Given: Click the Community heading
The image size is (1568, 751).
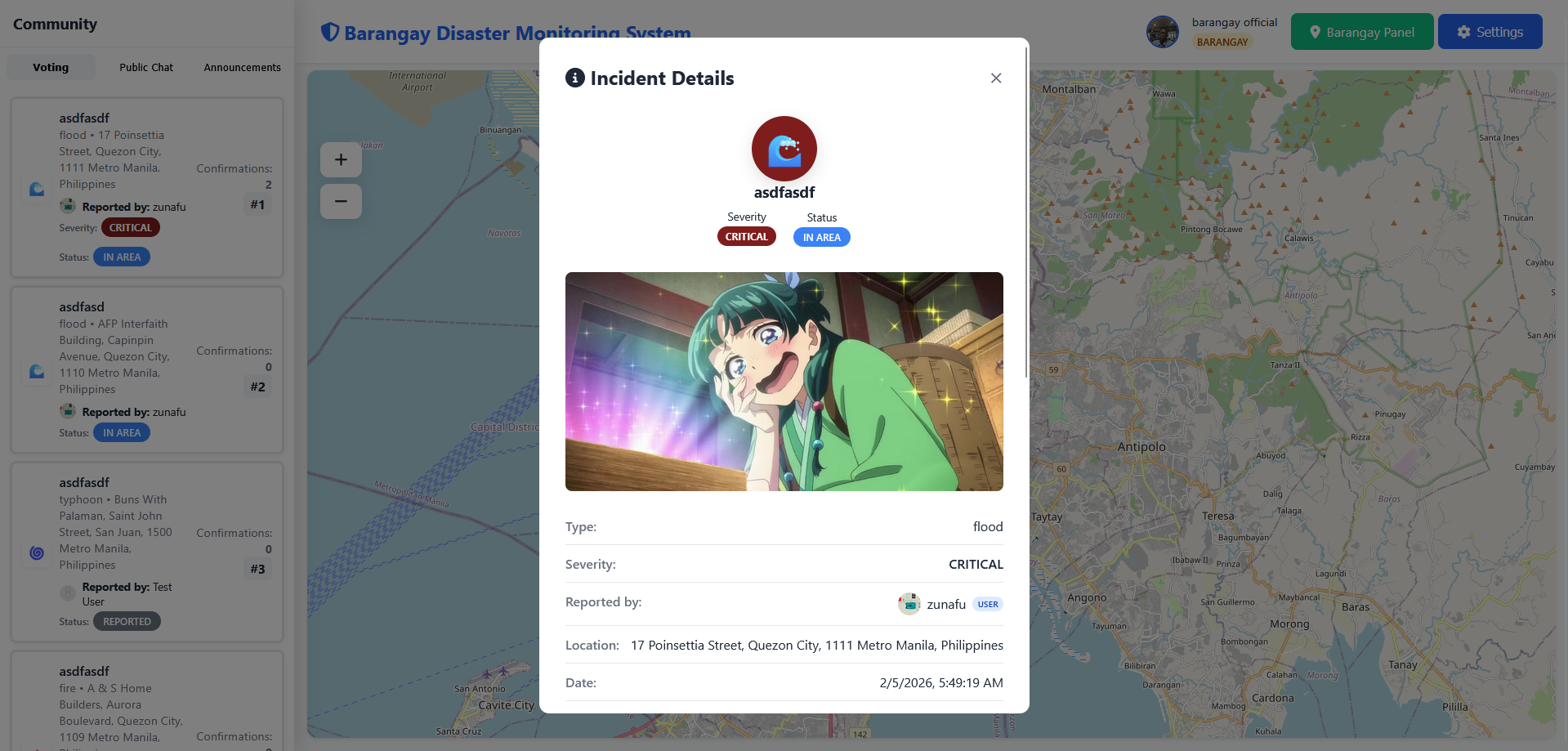Looking at the screenshot, I should click(55, 24).
